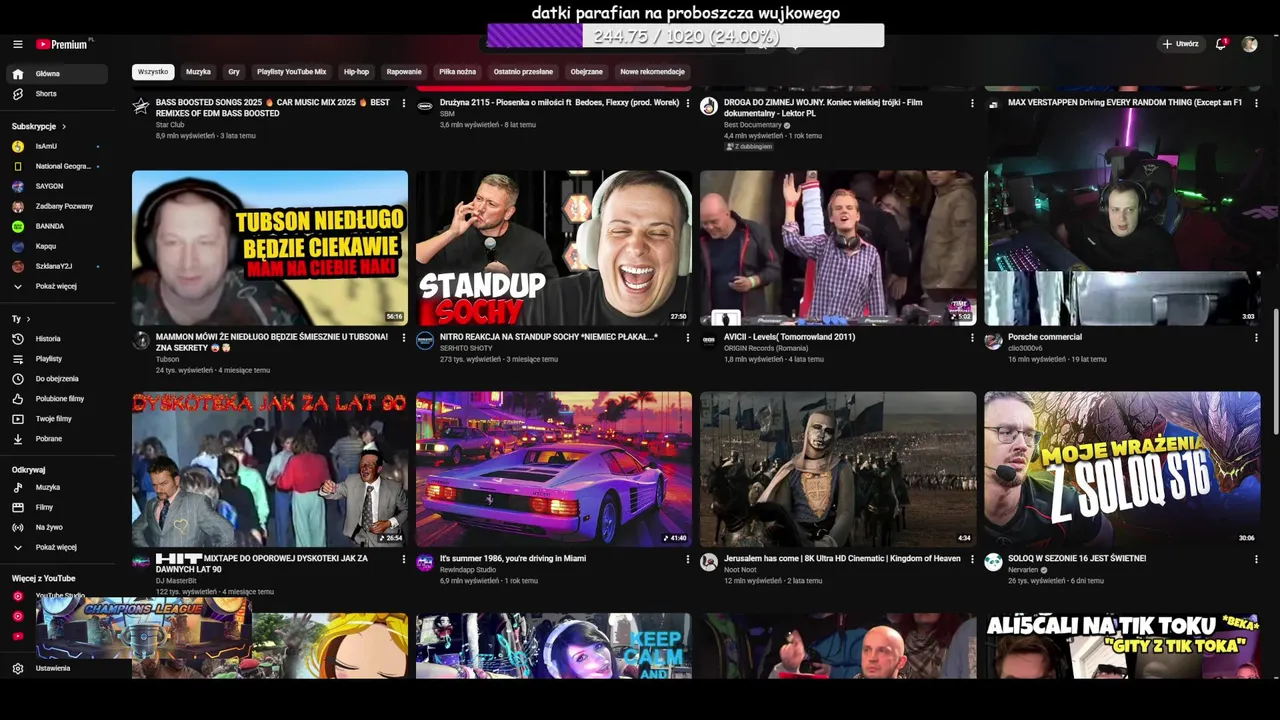Select Playlisty YouTube Mix chip
Viewport: 1280px width, 720px height.
tap(291, 72)
